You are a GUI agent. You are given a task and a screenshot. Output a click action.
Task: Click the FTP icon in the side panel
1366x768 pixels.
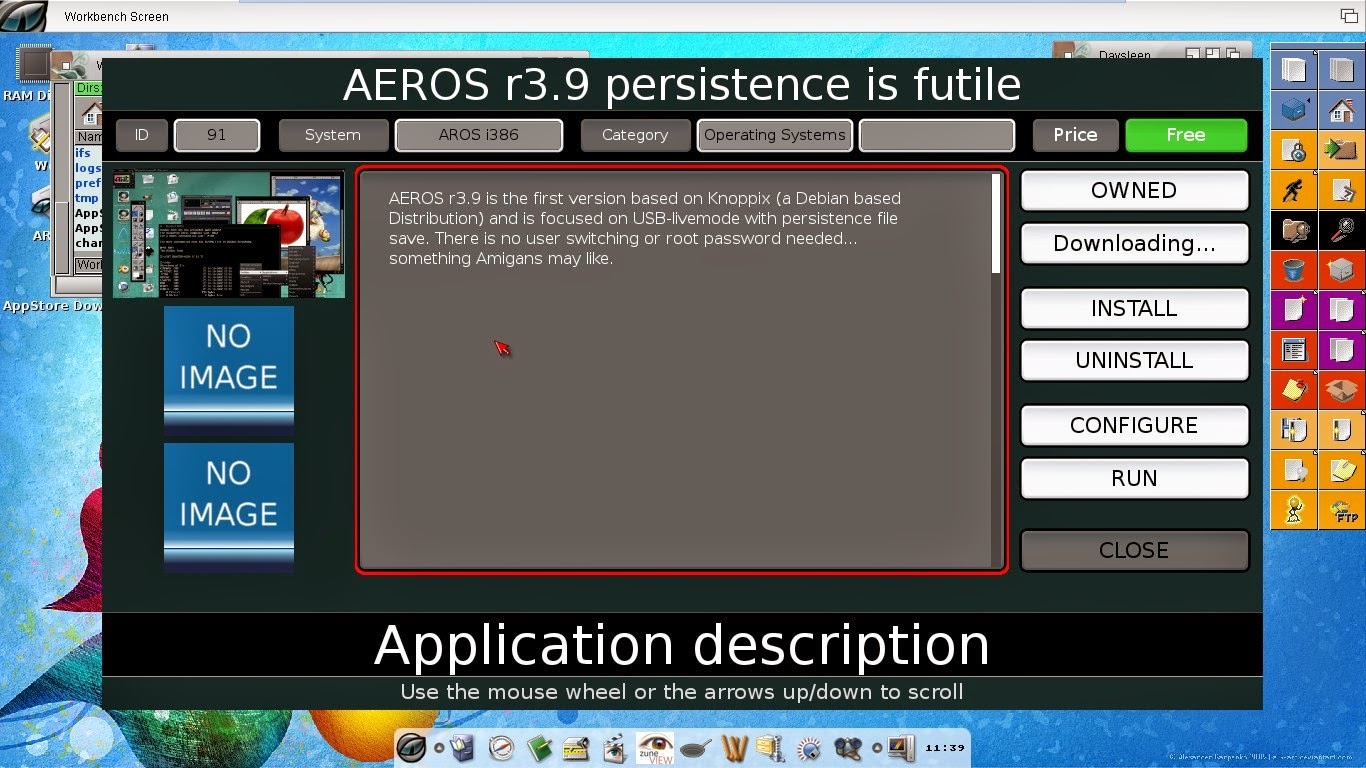click(1342, 510)
